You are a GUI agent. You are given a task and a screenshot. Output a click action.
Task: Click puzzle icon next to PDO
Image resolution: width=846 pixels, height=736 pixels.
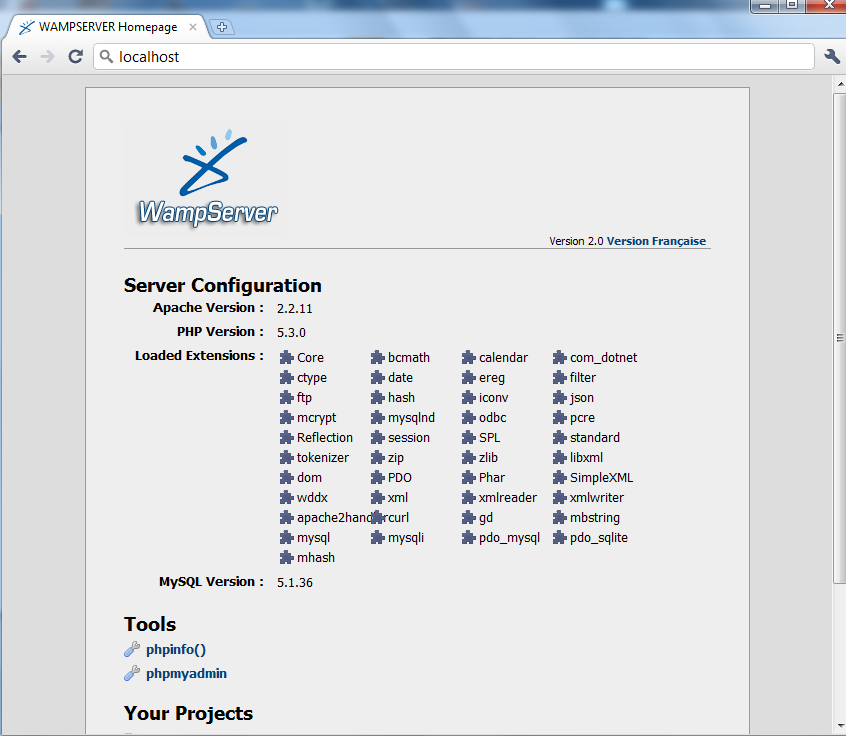378,478
